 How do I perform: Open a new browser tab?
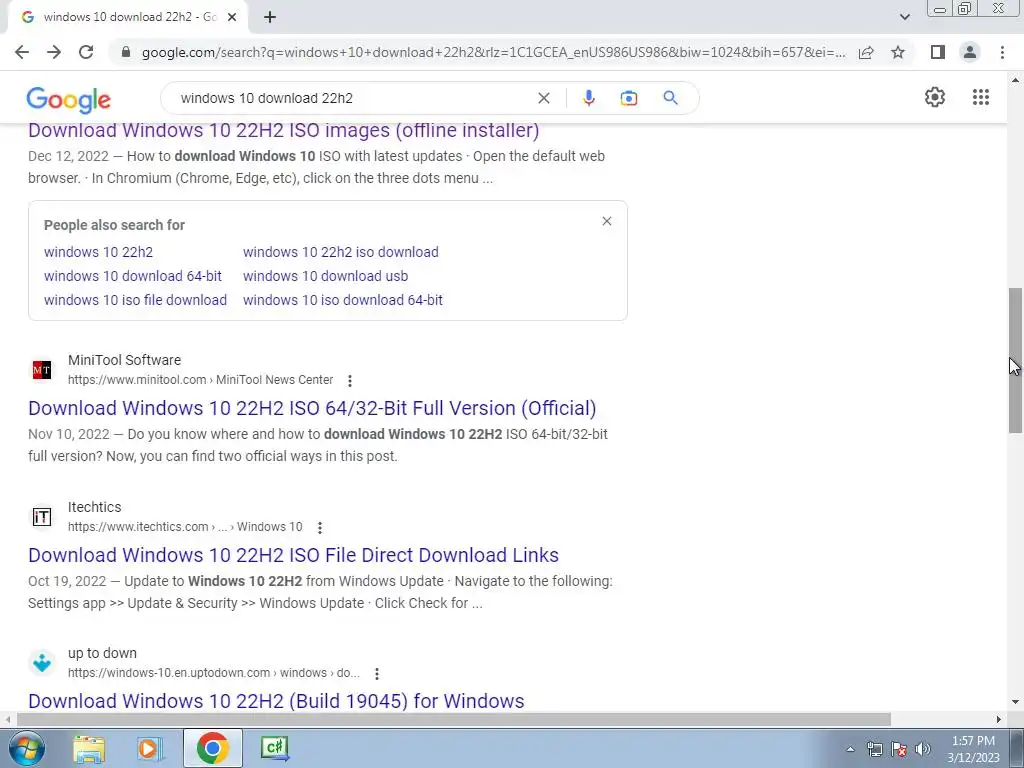[270, 17]
